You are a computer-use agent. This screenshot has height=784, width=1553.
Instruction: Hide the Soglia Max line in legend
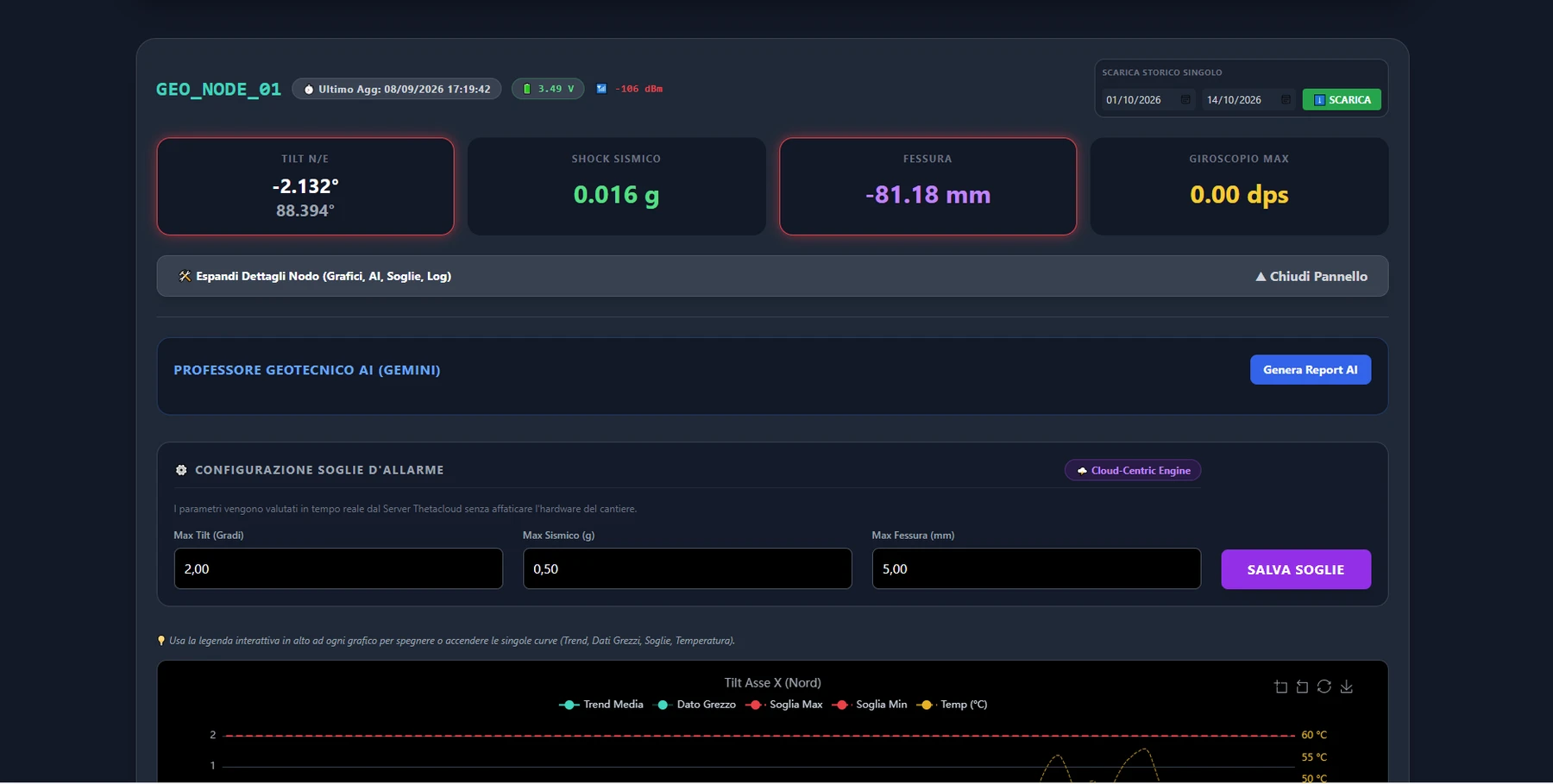point(783,705)
